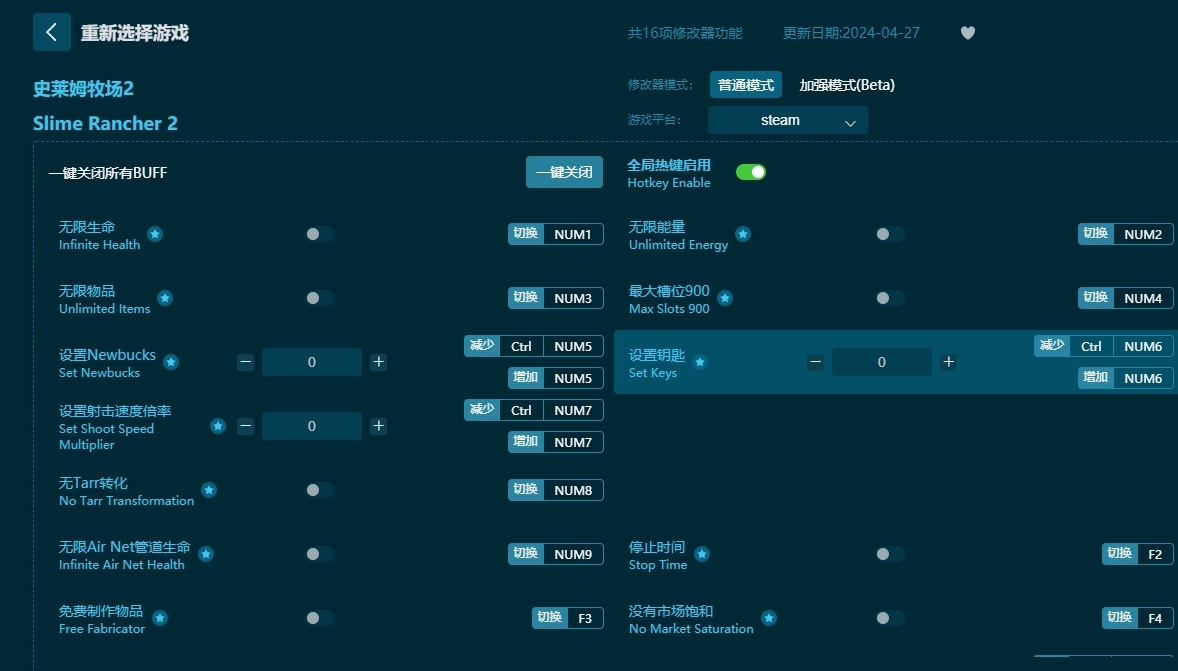The image size is (1178, 671).
Task: Click the back arrow to reselect game
Action: point(51,31)
